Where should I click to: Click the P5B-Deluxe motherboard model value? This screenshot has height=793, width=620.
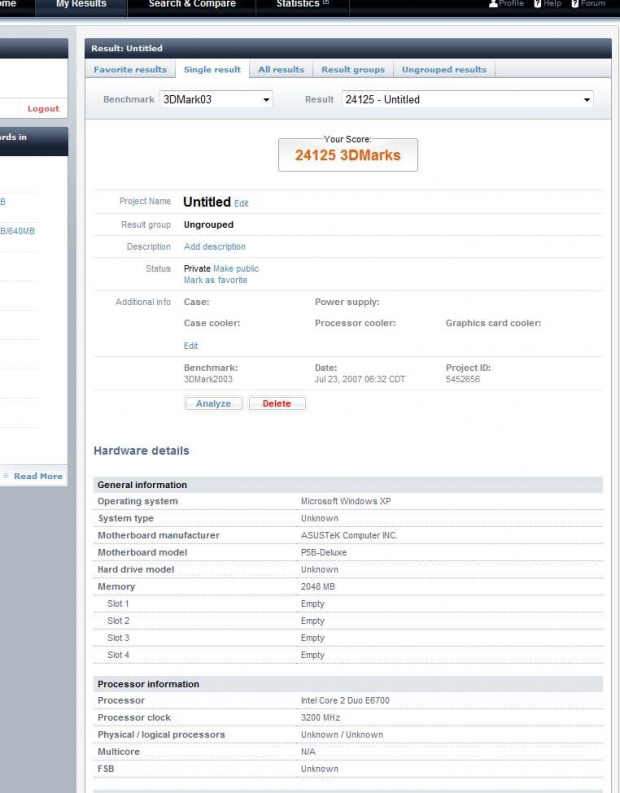click(x=324, y=552)
